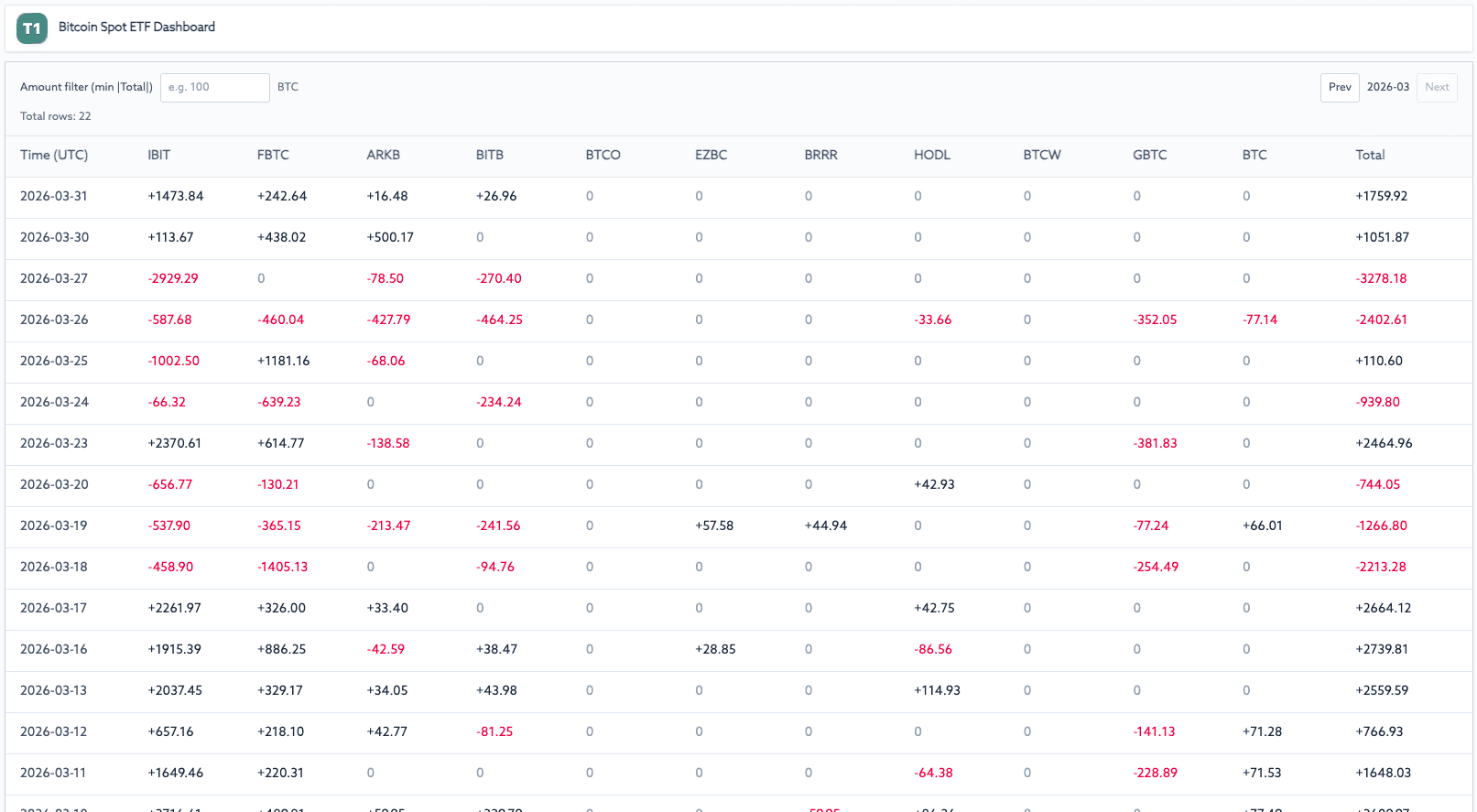This screenshot has width=1477, height=812.
Task: Click the 2026-03-11 date cell
Action: tap(54, 774)
